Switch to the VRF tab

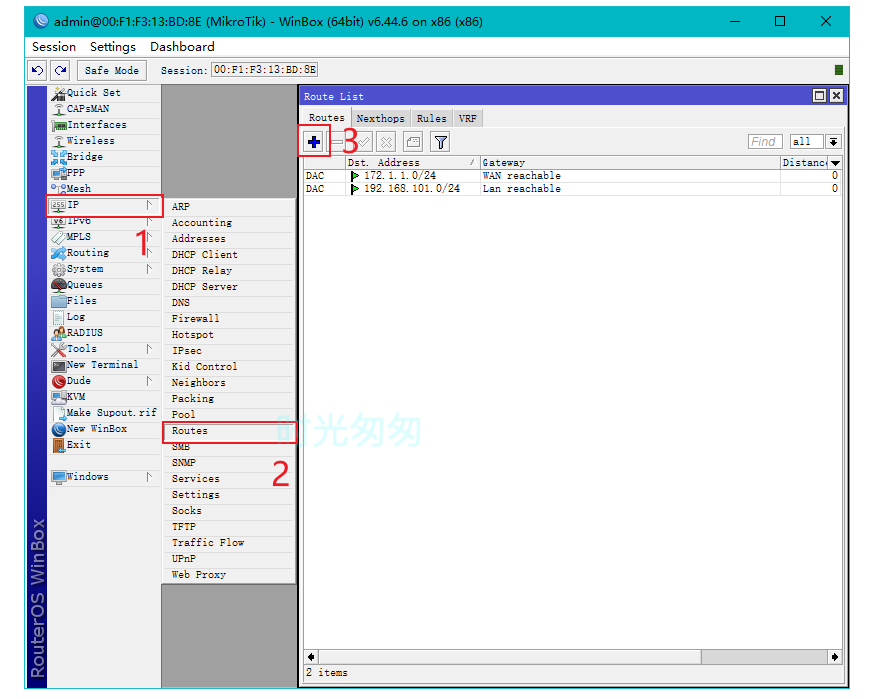tap(468, 119)
